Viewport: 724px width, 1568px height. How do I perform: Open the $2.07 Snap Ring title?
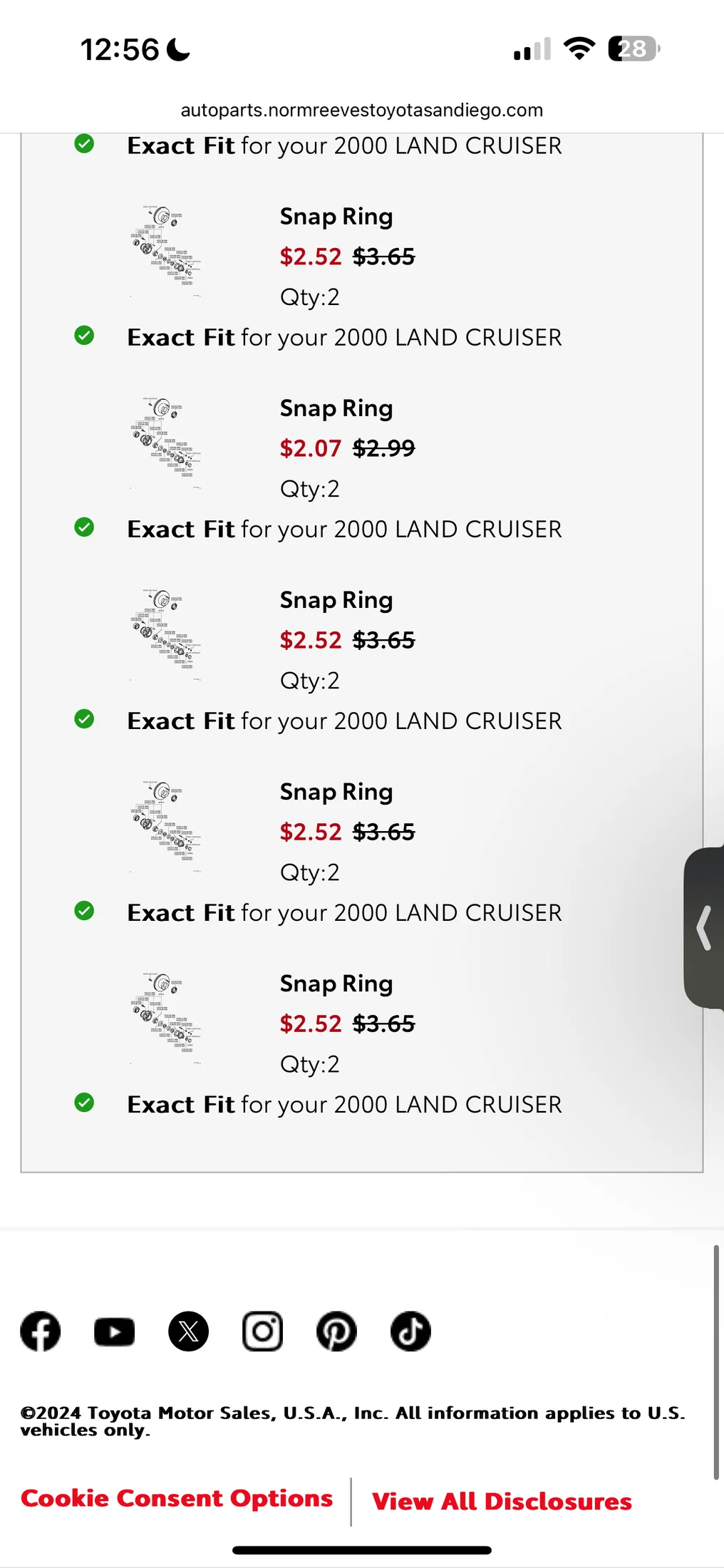click(336, 408)
